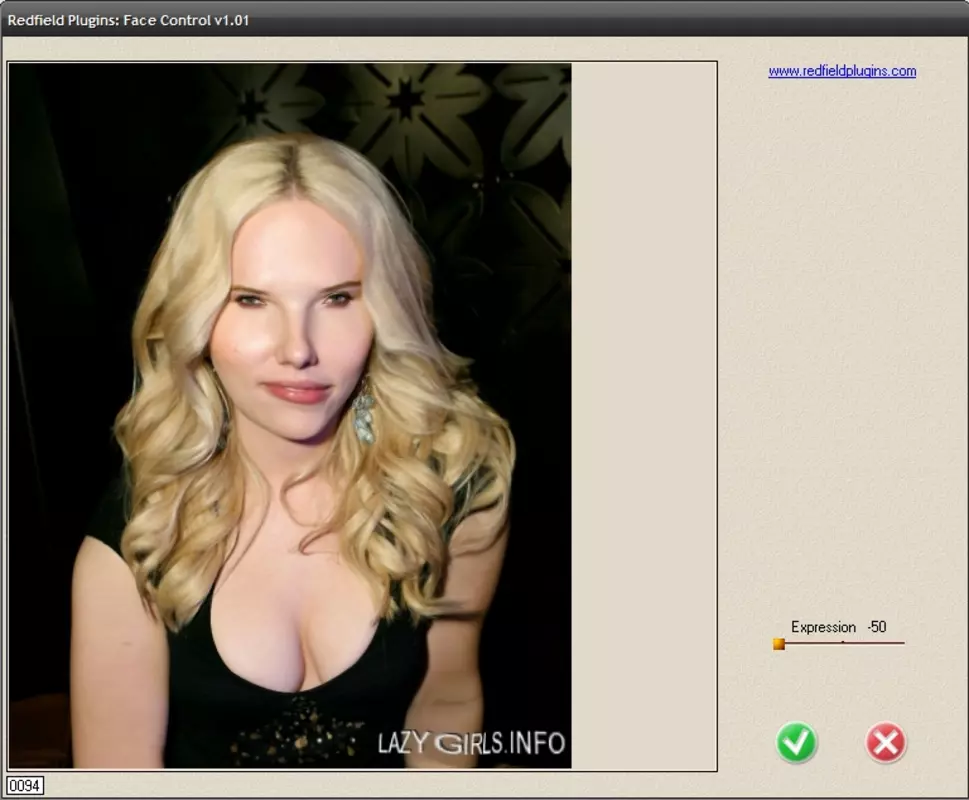Click the 0094 status box
Screen dimensions: 969x800
coord(25,786)
